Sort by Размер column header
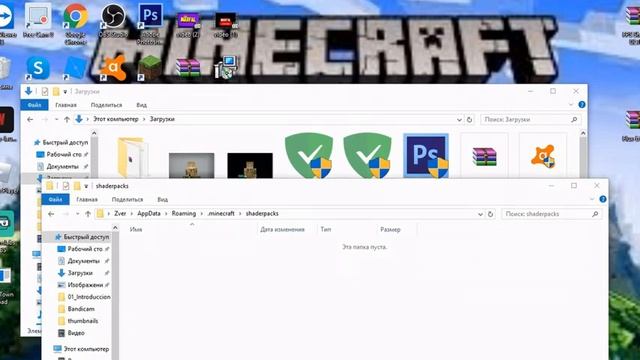This screenshot has width=640, height=360. pos(390,229)
